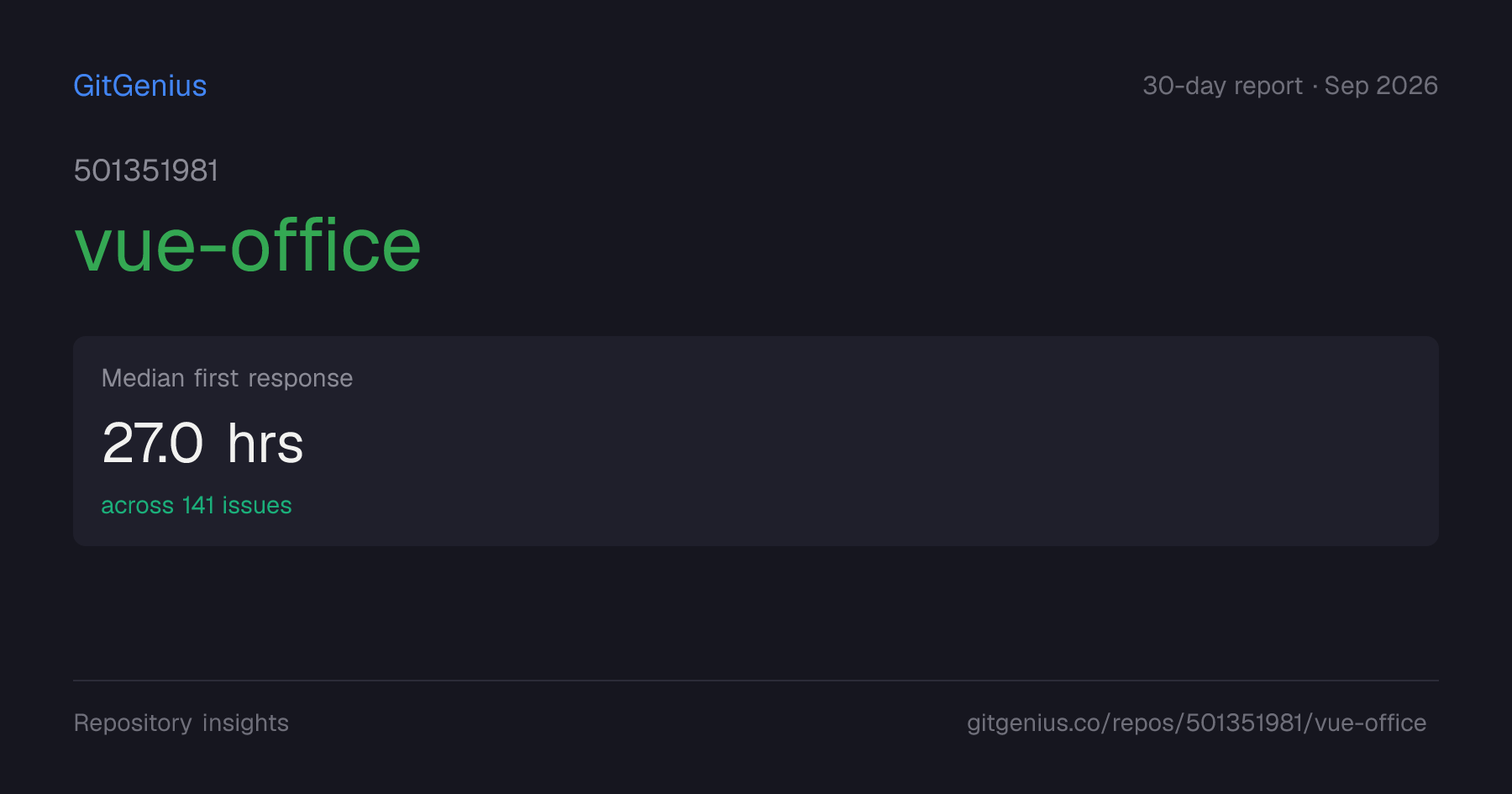Select the 30-day report header text
The width and height of the screenshot is (1512, 794).
1222,86
